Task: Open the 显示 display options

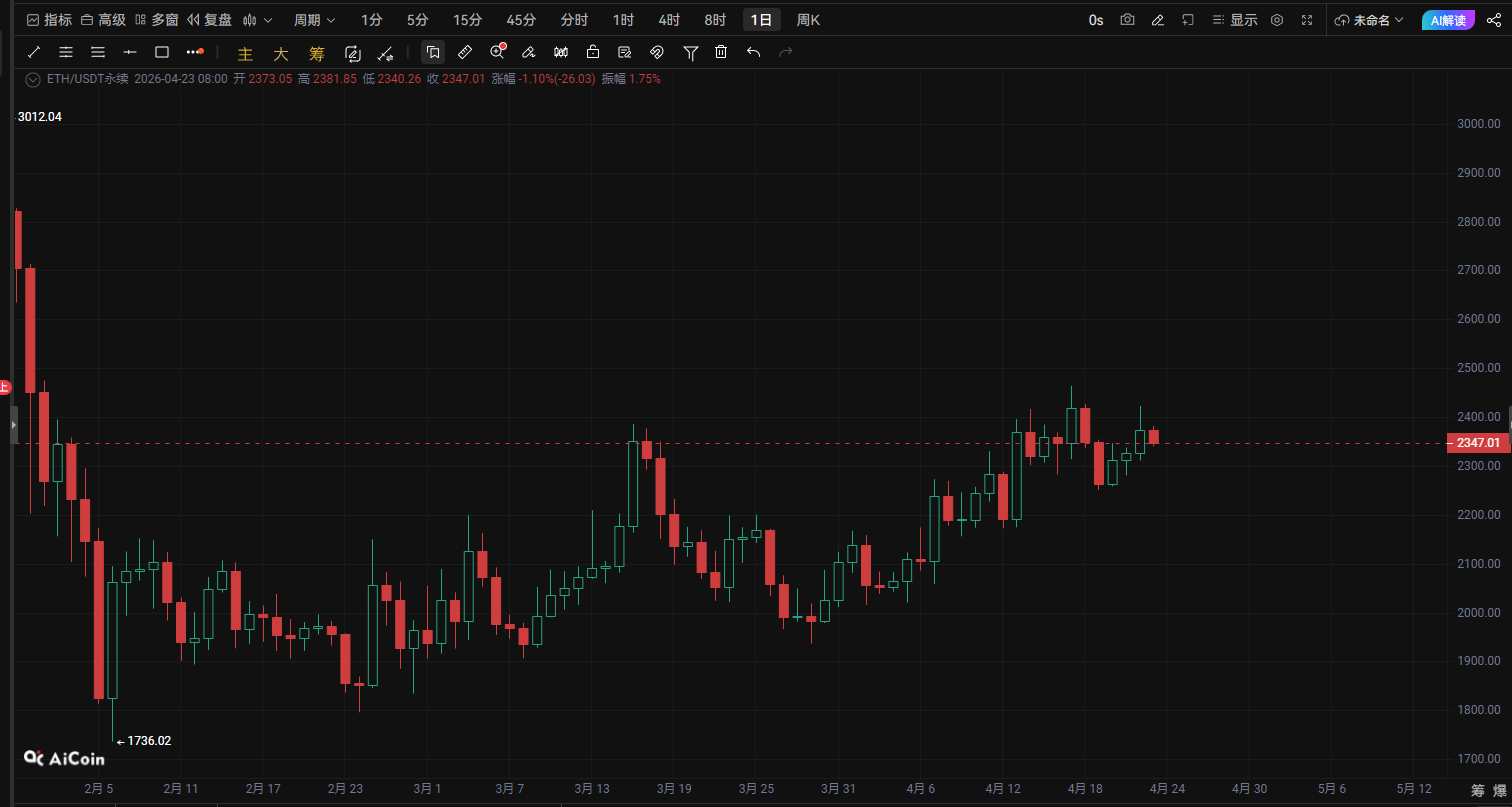Action: (x=1234, y=20)
